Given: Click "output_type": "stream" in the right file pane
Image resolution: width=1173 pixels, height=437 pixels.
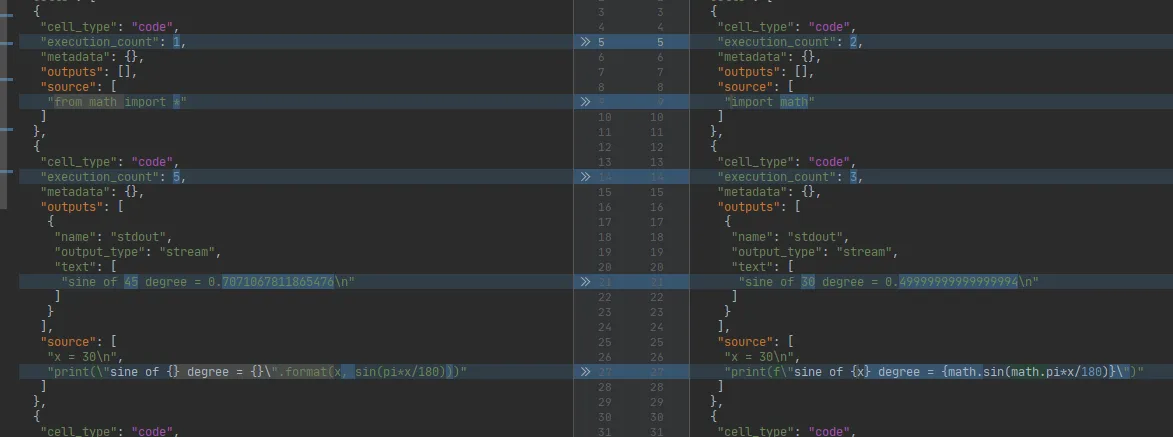Looking at the screenshot, I should tap(815, 251).
